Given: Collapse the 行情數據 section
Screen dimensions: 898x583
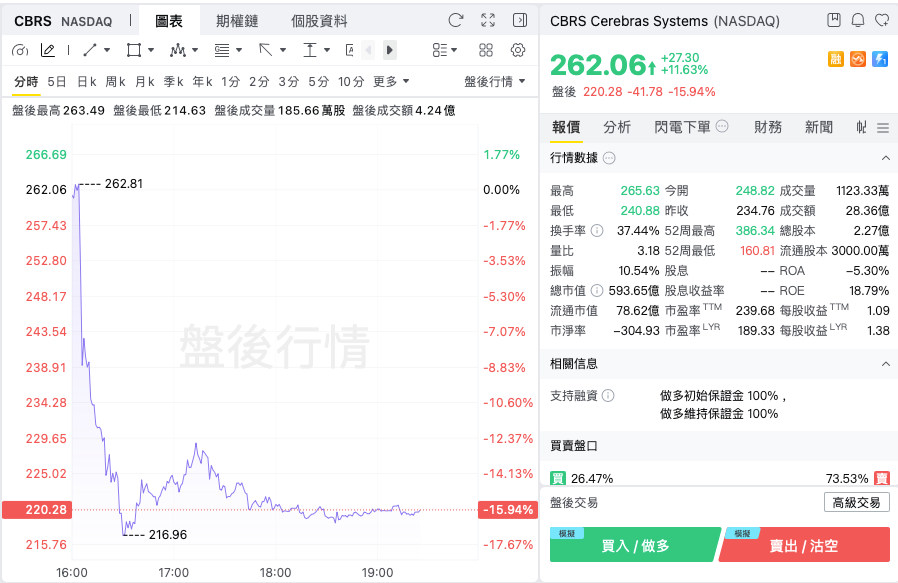Looking at the screenshot, I should click(x=885, y=158).
